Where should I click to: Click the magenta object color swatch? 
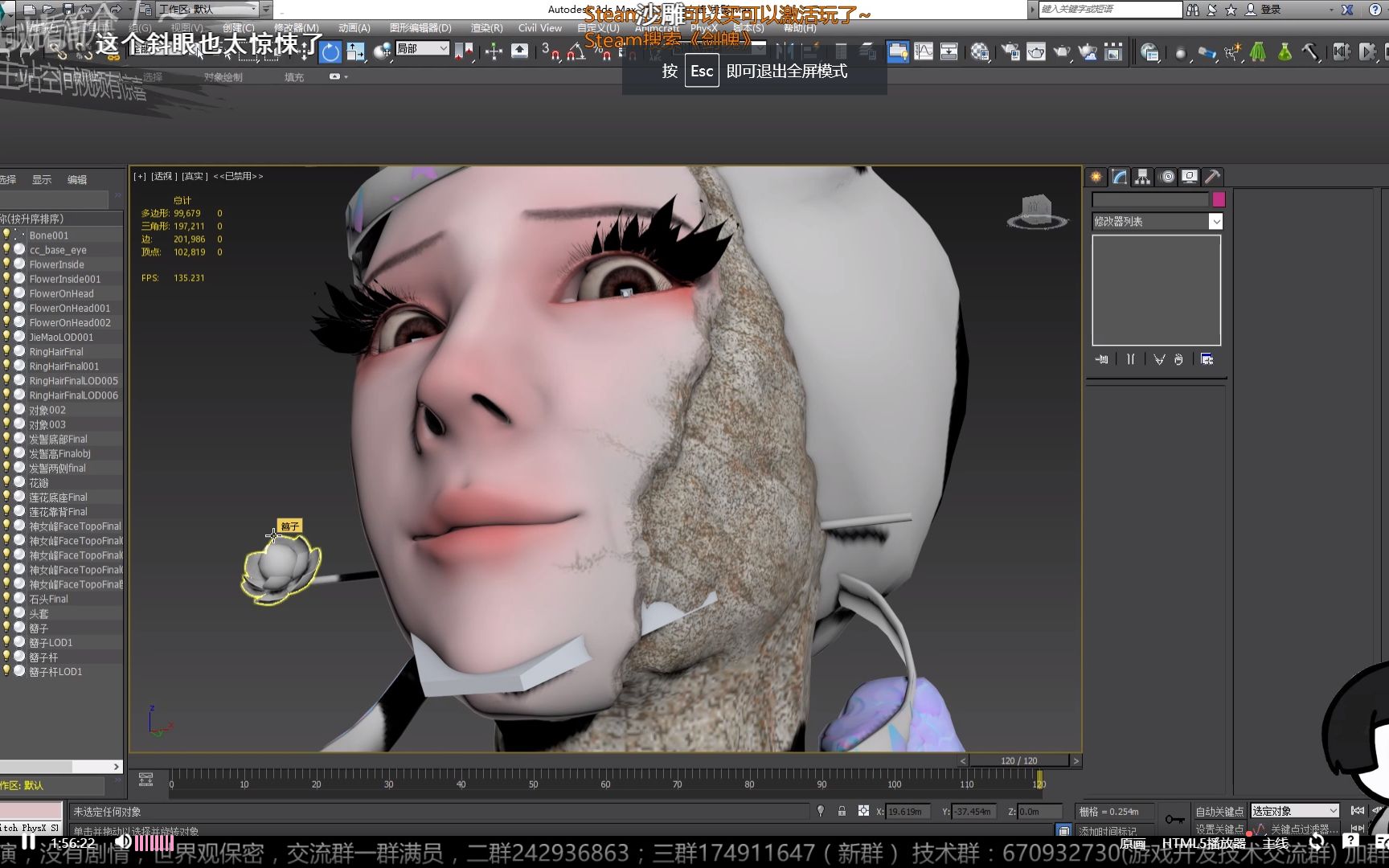1219,199
